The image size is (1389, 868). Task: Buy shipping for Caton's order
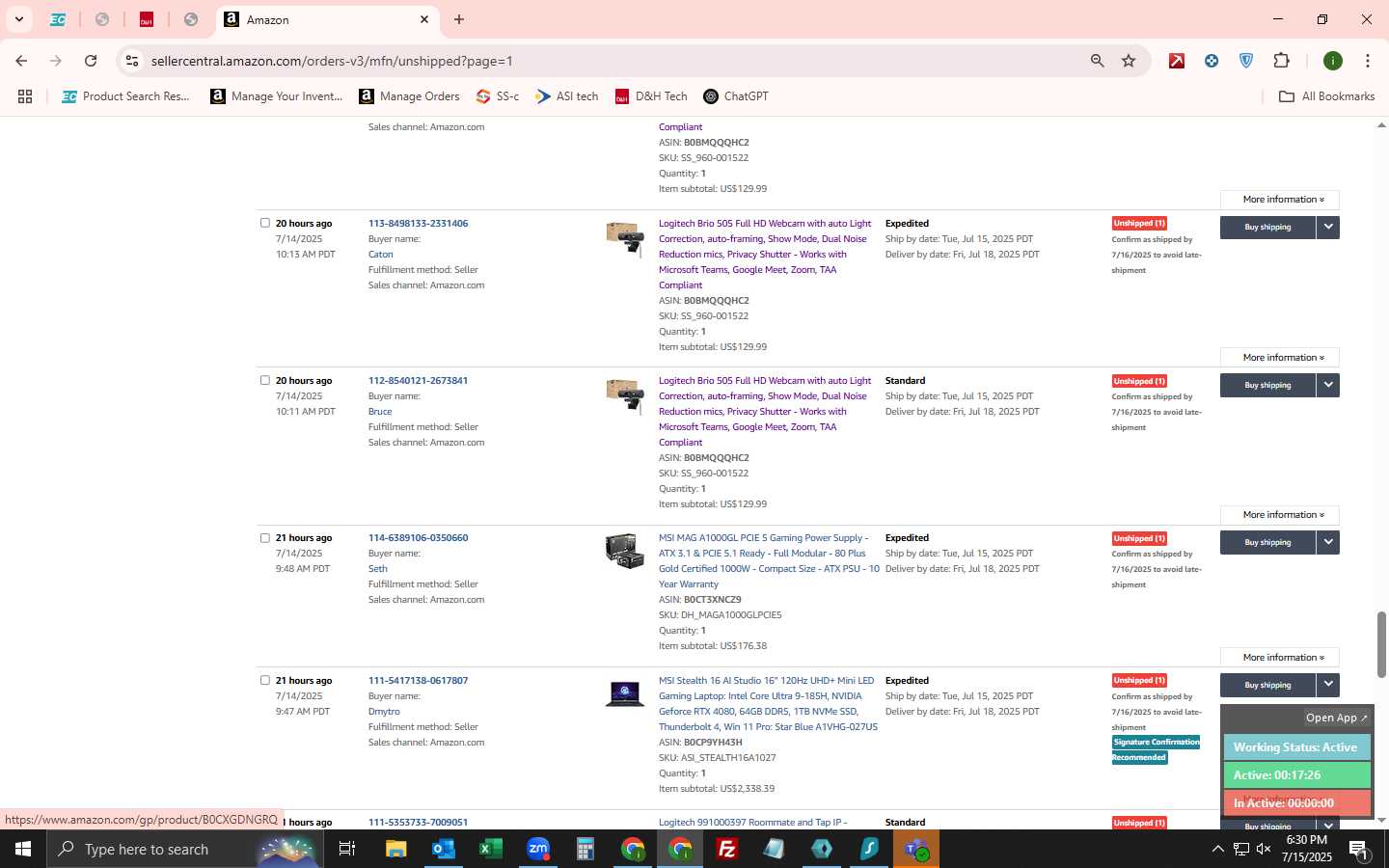tap(1267, 228)
